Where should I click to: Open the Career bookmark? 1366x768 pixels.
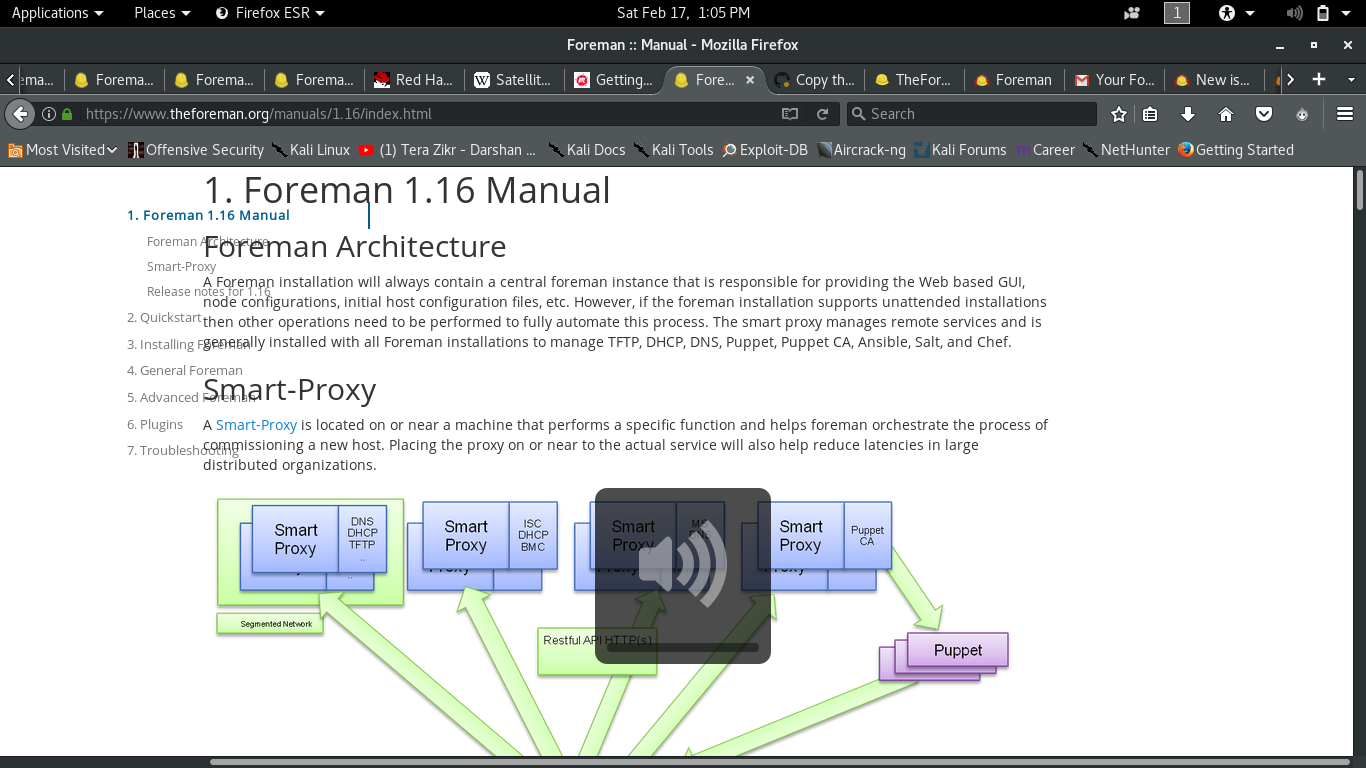coord(1045,150)
